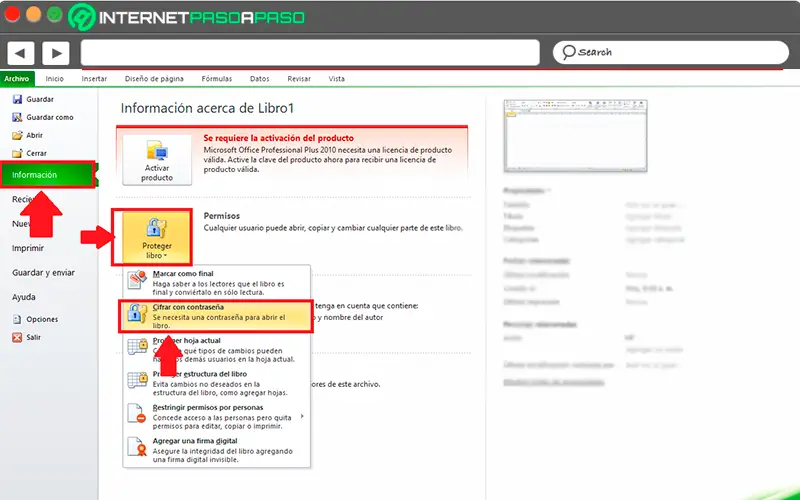
Task: Click the Cerrar folder icon
Action: click(x=17, y=153)
